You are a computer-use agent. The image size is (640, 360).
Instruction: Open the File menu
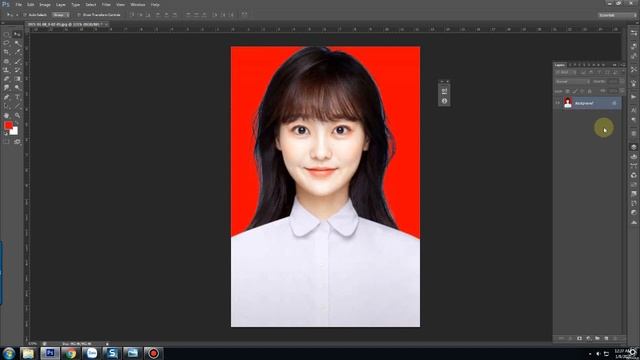[18, 5]
